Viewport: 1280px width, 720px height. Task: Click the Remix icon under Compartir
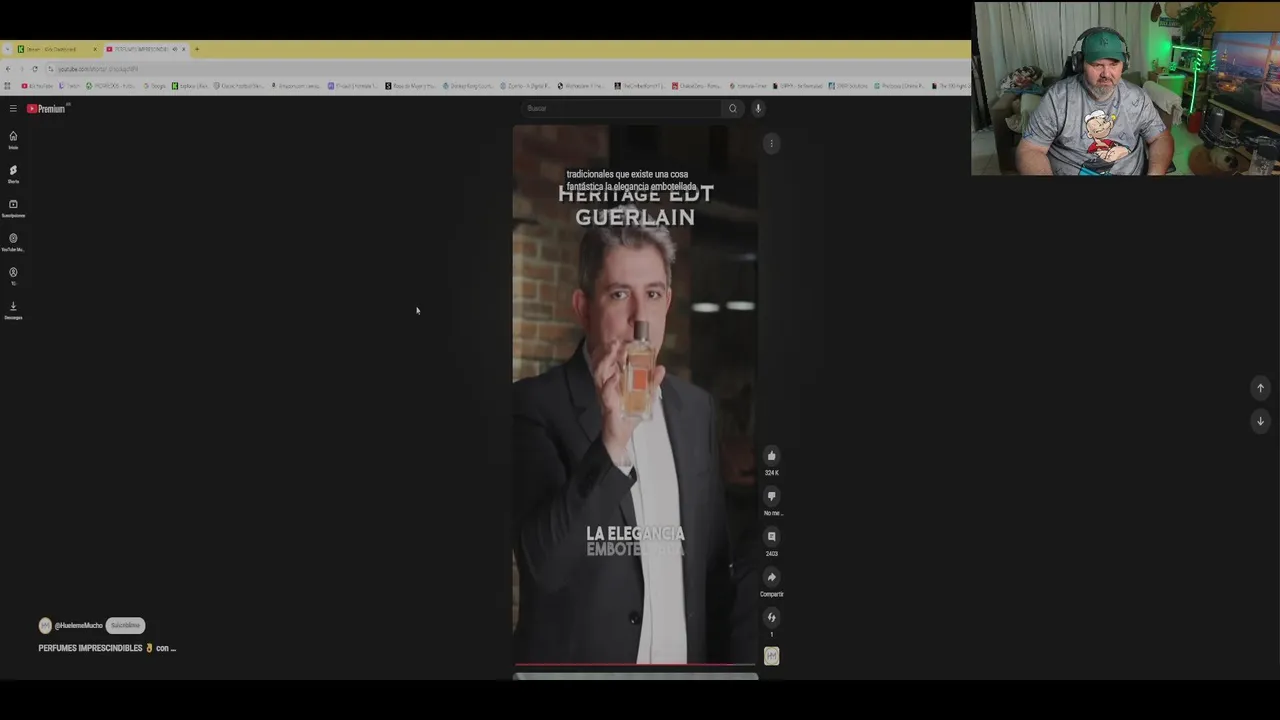(771, 618)
